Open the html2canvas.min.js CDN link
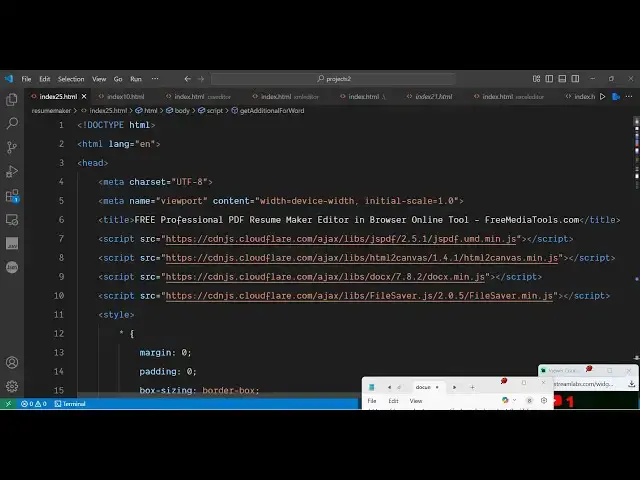The width and height of the screenshot is (640, 480). (362, 258)
